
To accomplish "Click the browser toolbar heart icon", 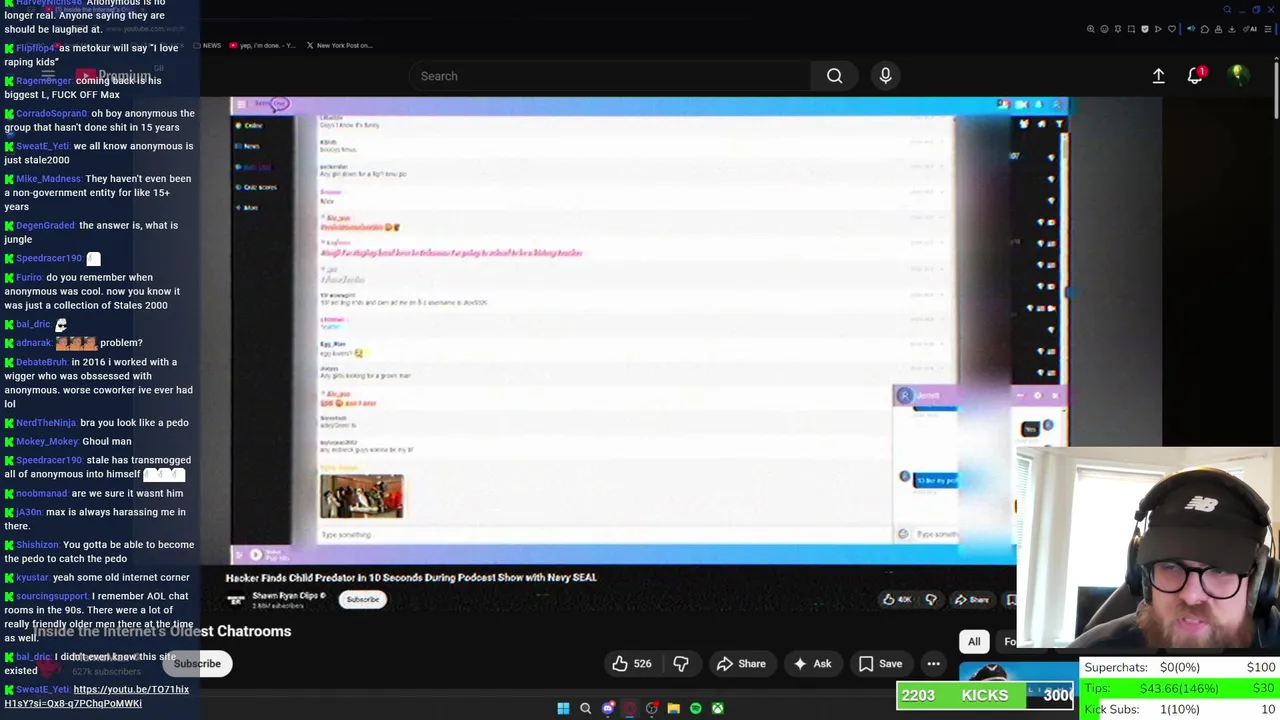I will coord(1172,29).
